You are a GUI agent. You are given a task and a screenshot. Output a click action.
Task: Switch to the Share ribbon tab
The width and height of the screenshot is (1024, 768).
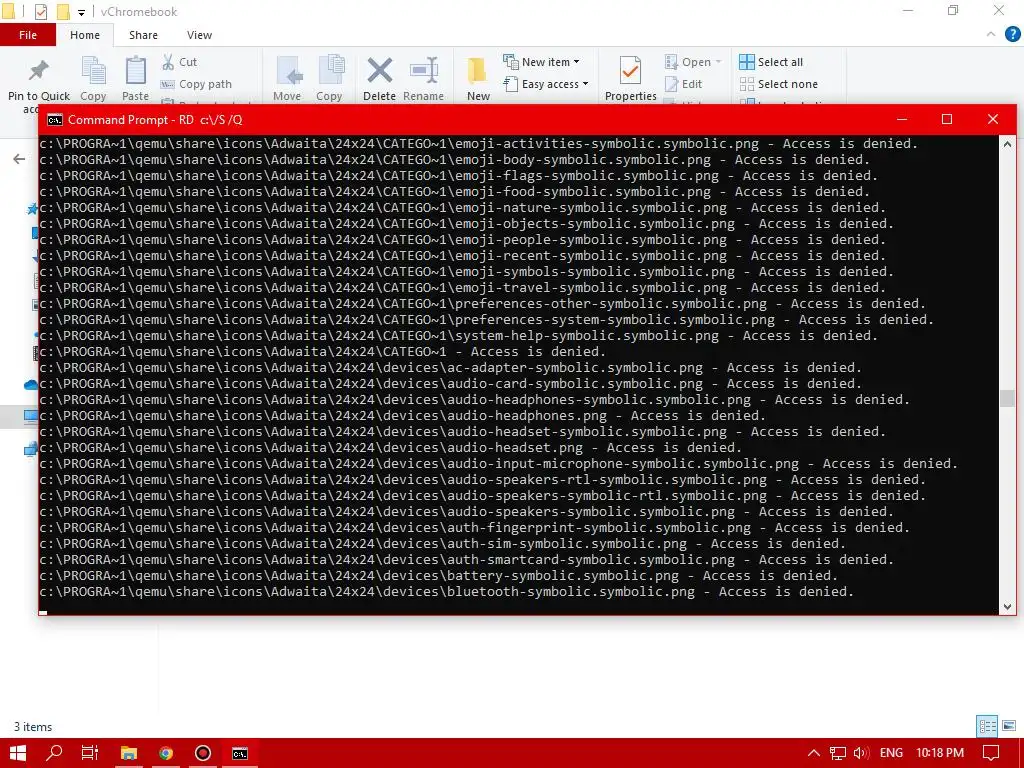click(143, 35)
